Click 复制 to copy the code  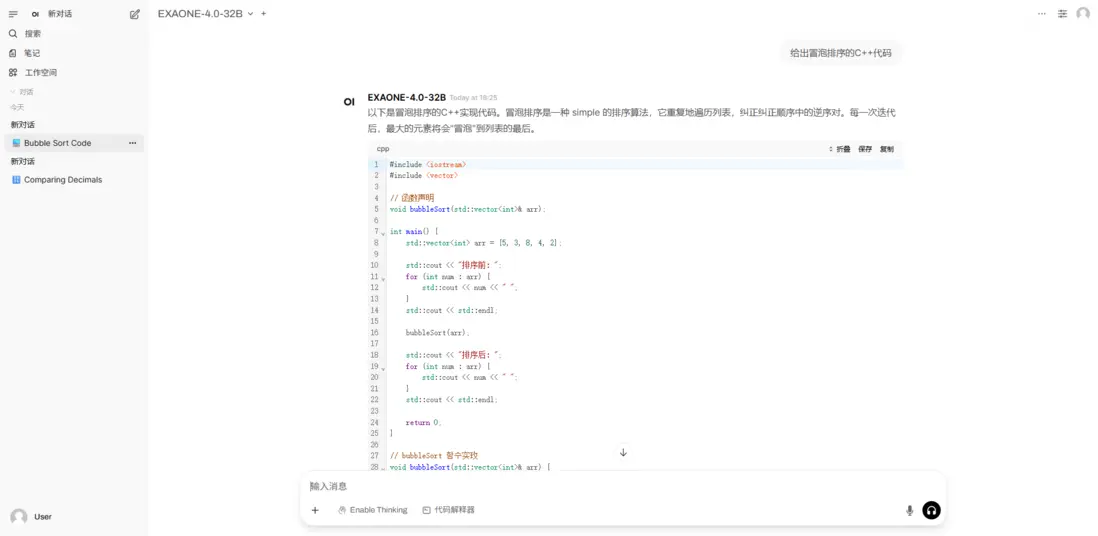point(887,149)
